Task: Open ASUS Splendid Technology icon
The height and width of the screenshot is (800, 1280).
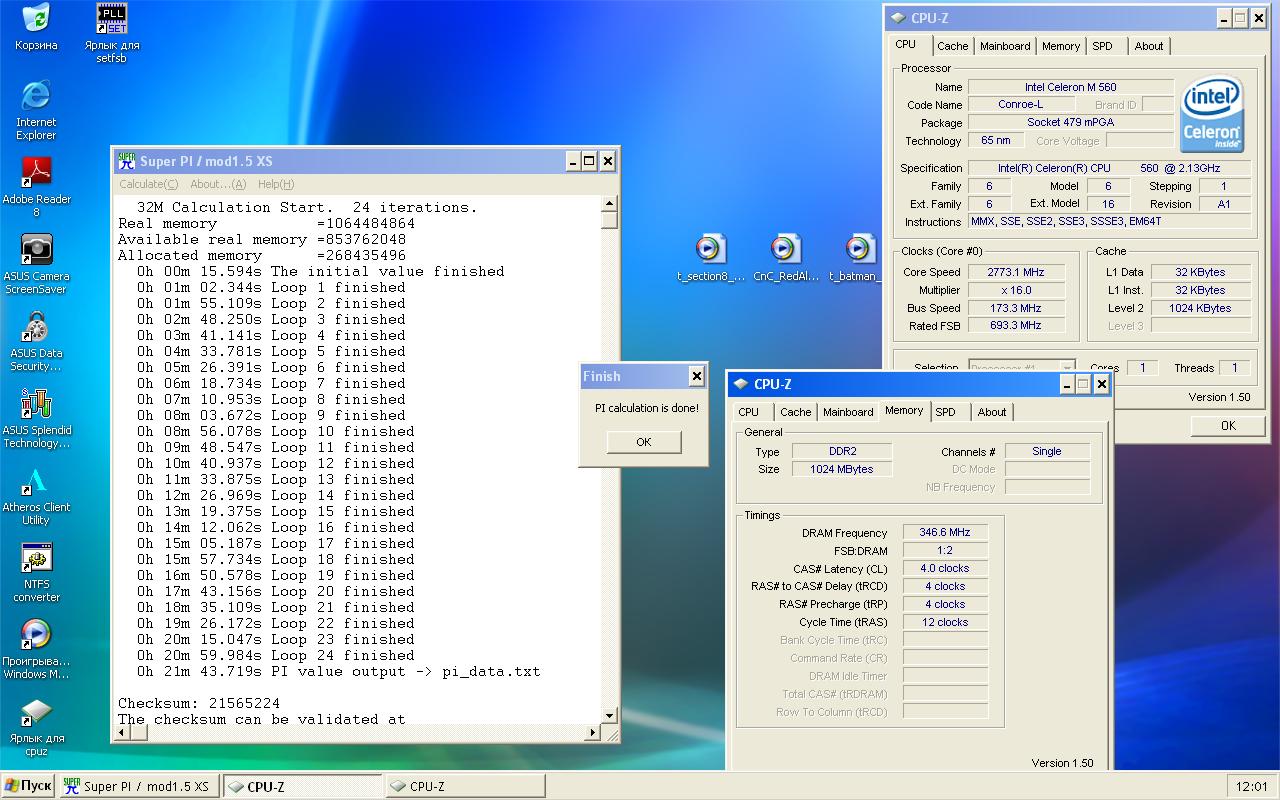Action: click(x=36, y=403)
